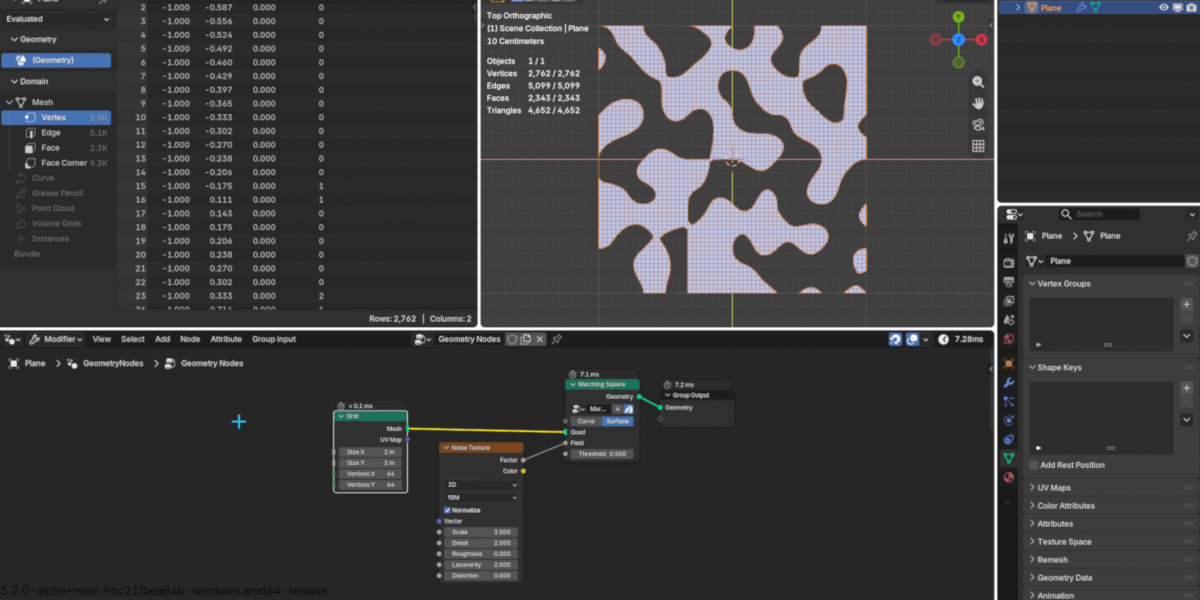The image size is (1200, 600).
Task: Open the Add menu in node editor
Action: click(162, 339)
